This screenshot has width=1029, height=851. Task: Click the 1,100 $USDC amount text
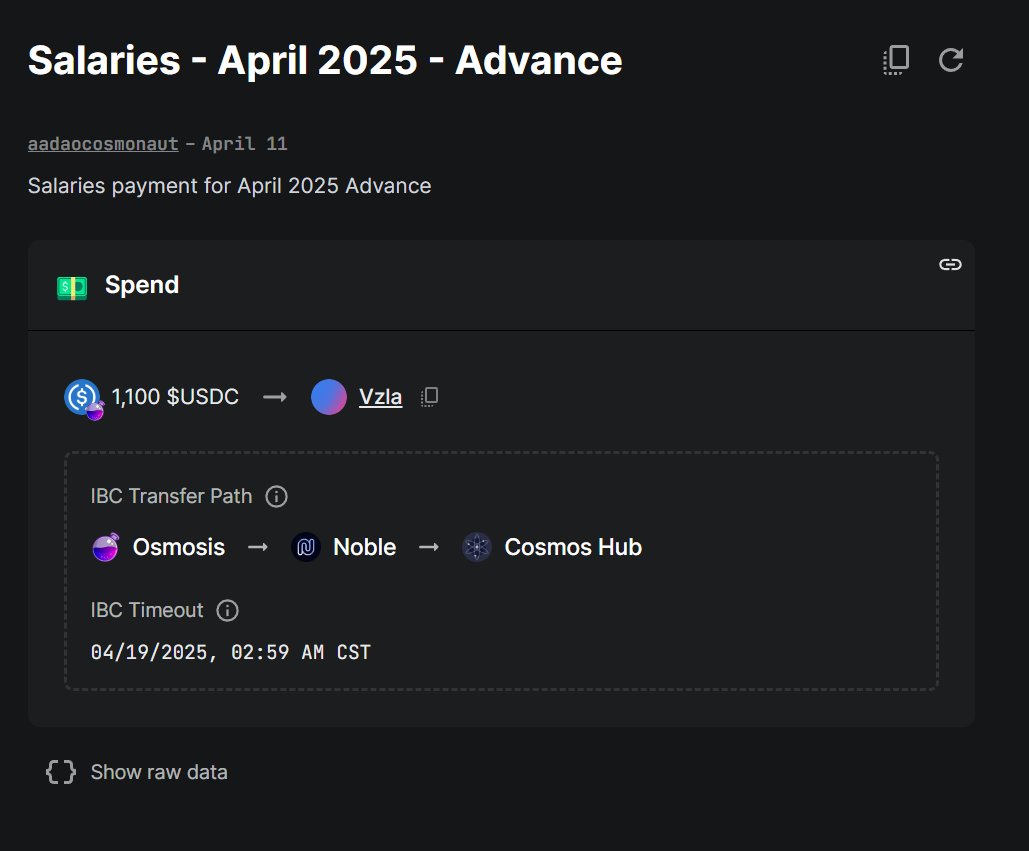tap(175, 397)
